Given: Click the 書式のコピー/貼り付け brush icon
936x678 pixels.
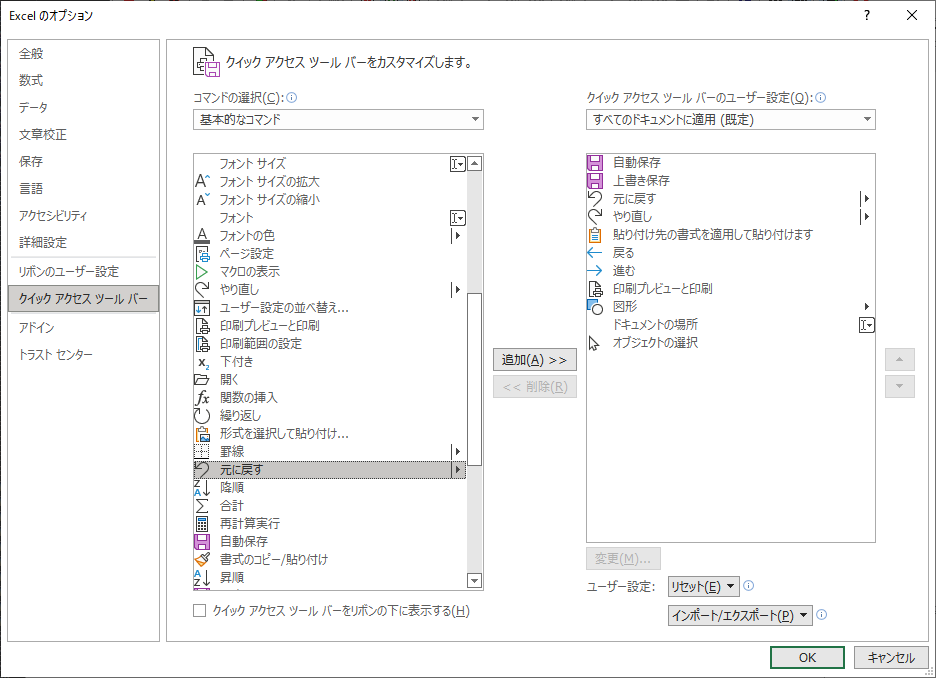Looking at the screenshot, I should click(202, 560).
